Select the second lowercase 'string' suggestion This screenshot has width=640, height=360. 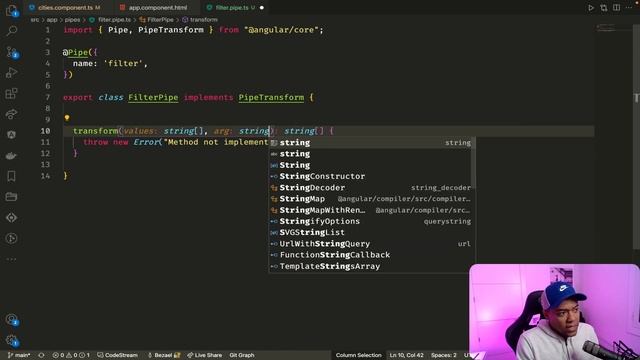pyautogui.click(x=371, y=154)
